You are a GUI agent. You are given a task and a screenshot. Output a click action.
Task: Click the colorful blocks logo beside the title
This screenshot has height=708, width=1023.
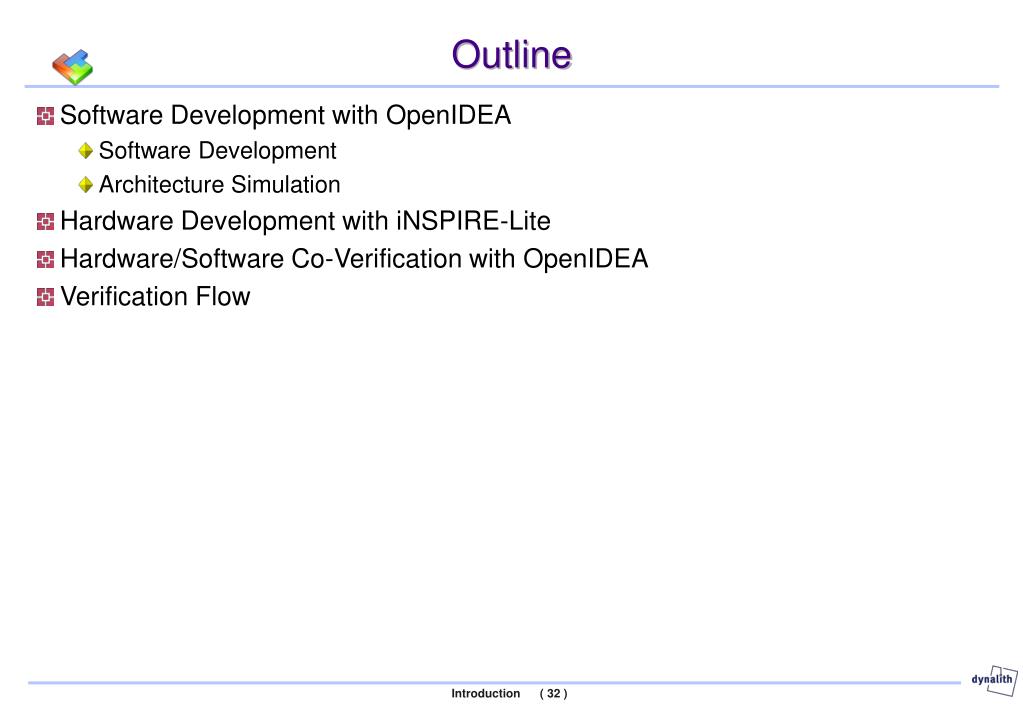click(72, 67)
